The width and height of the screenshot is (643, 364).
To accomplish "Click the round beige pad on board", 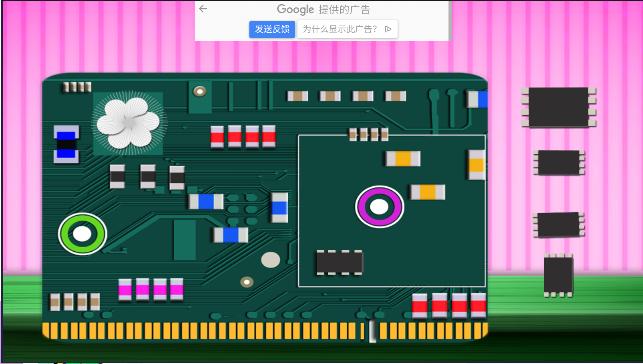I will tap(271, 260).
